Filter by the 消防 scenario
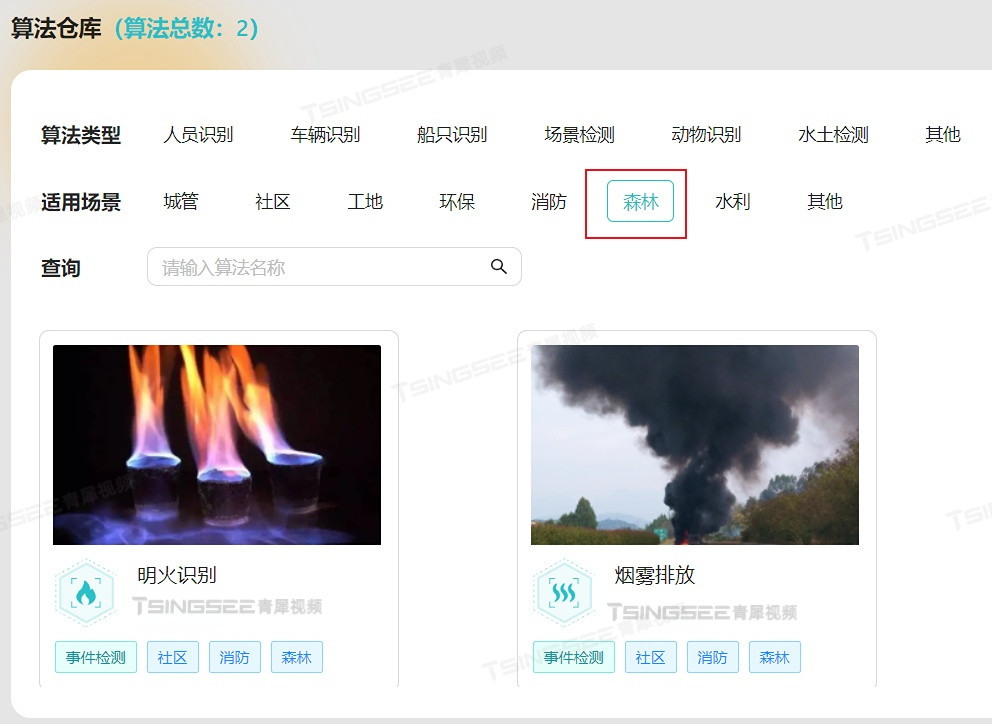 549,202
